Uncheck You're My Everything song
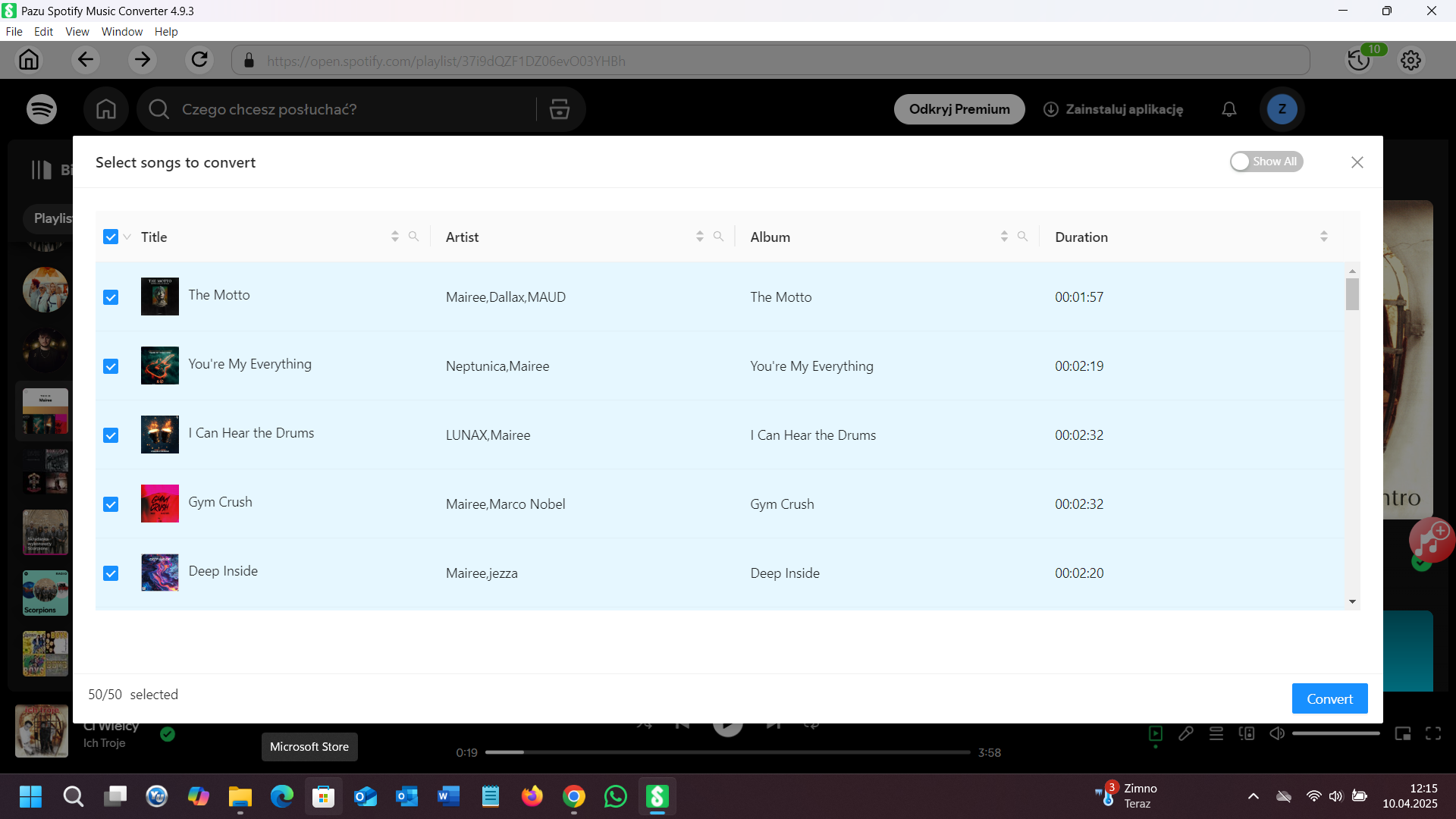The width and height of the screenshot is (1456, 819). [111, 366]
